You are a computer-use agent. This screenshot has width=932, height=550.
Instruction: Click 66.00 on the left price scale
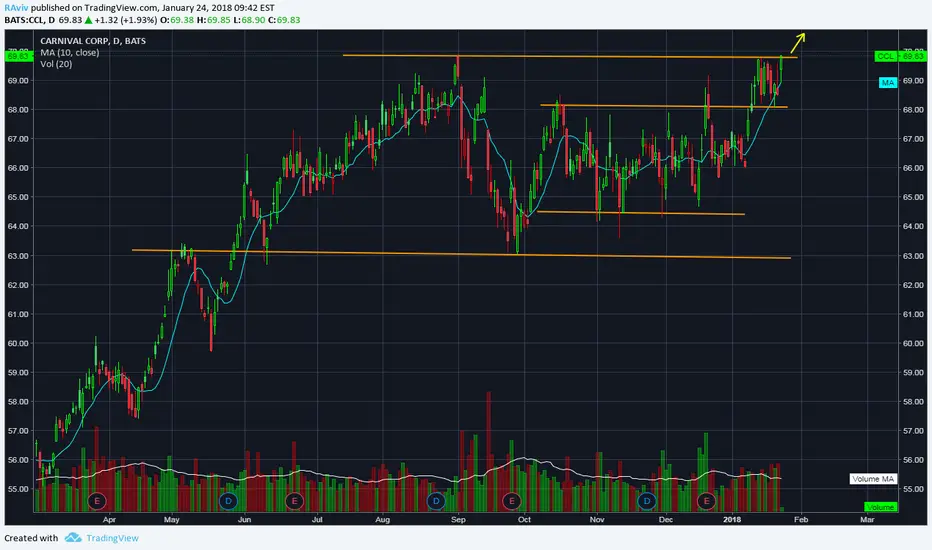pos(18,168)
